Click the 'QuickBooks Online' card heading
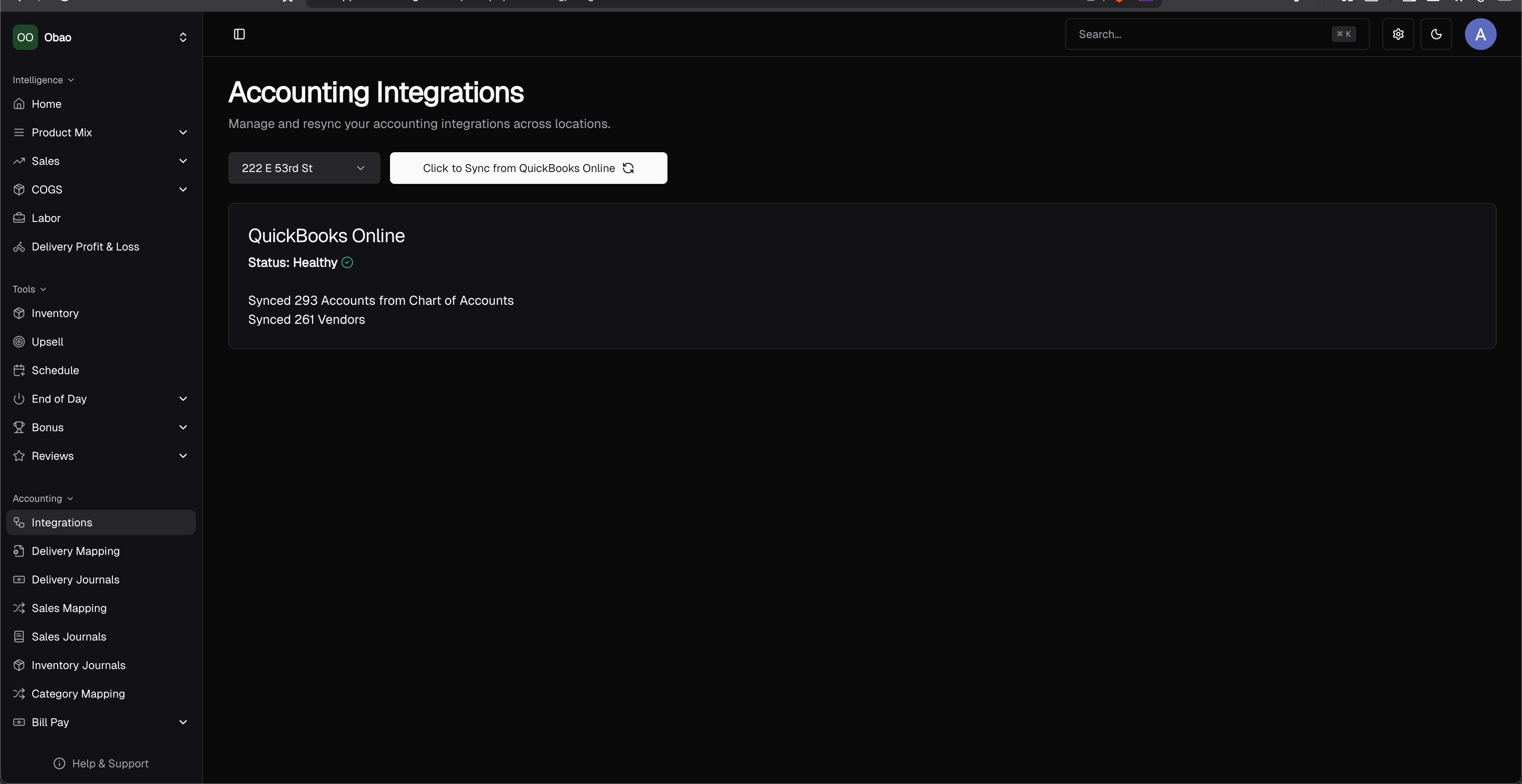 click(326, 236)
